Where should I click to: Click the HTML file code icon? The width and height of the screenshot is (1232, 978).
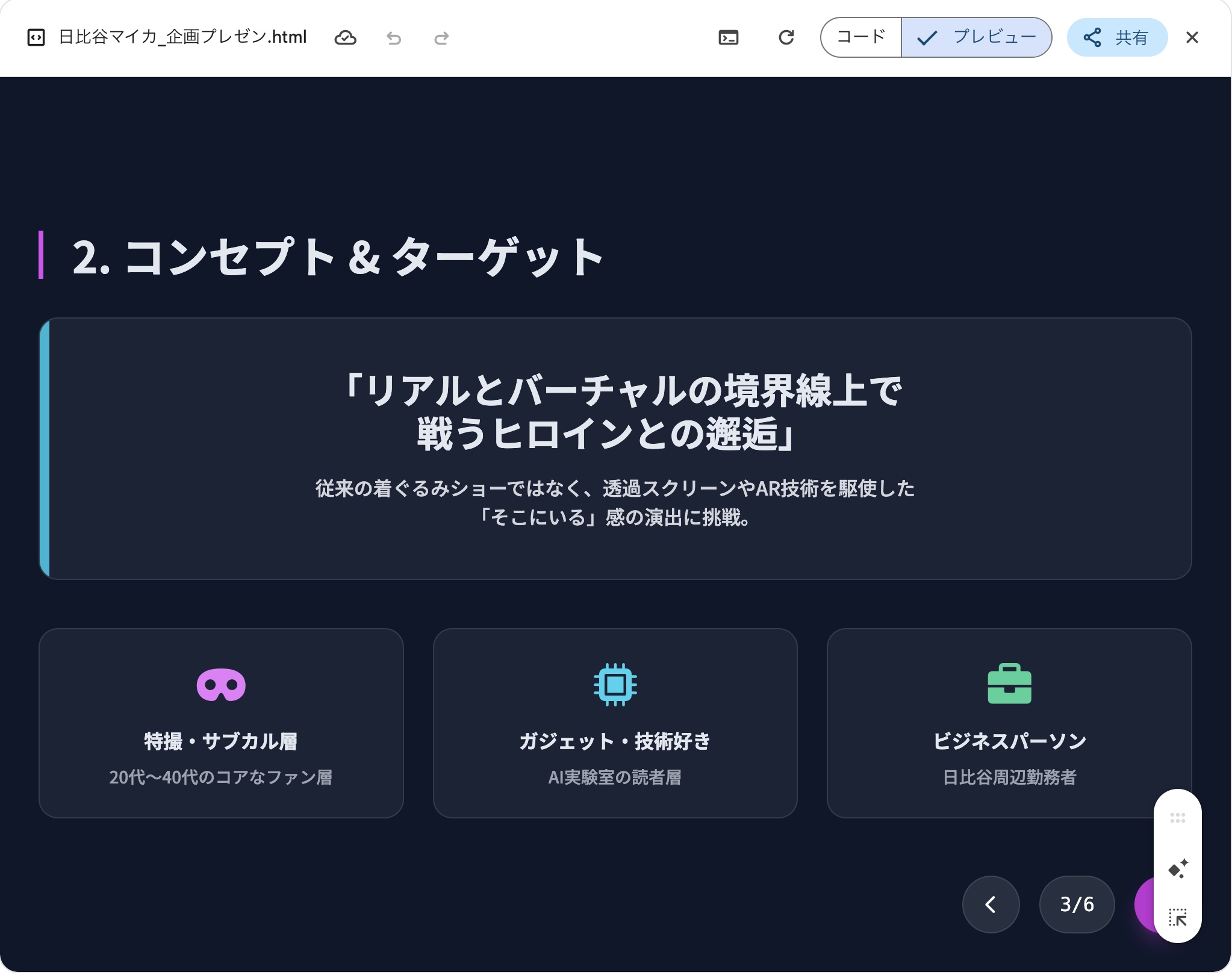(36, 38)
